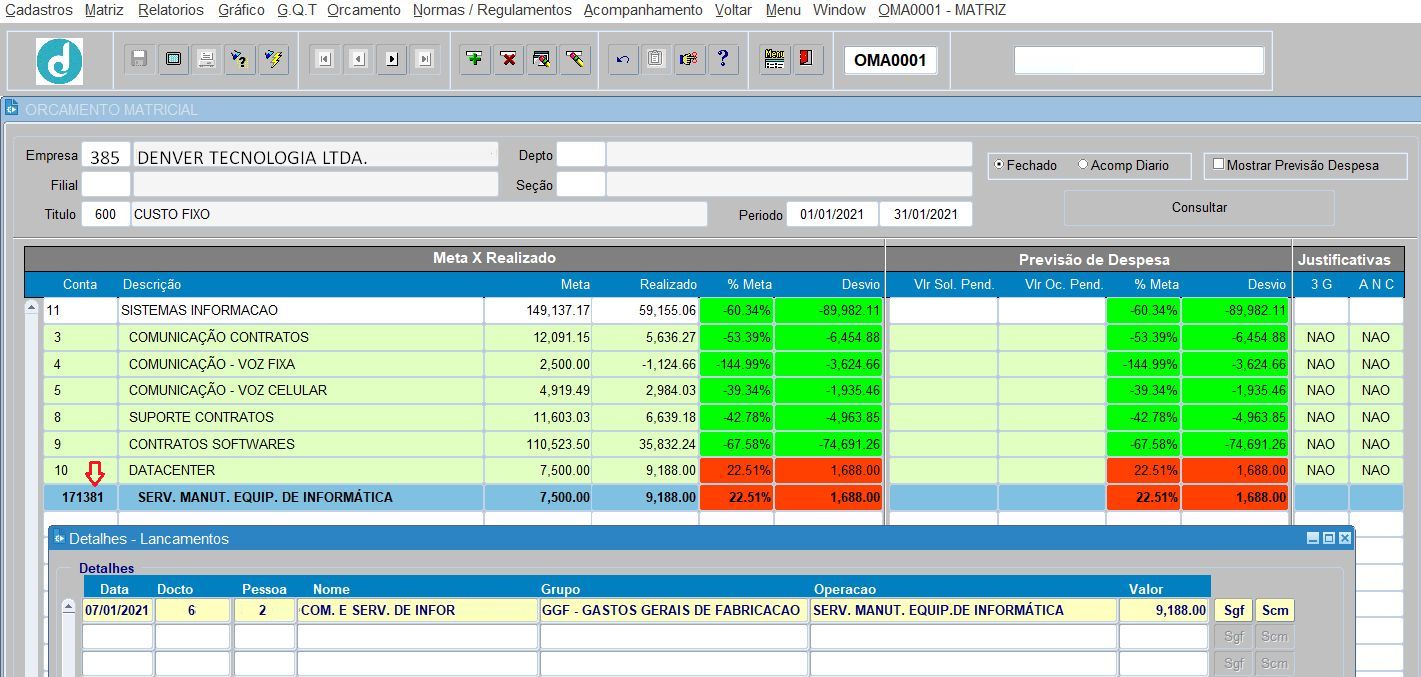
Task: Open the Relatorios menu
Action: pos(171,10)
